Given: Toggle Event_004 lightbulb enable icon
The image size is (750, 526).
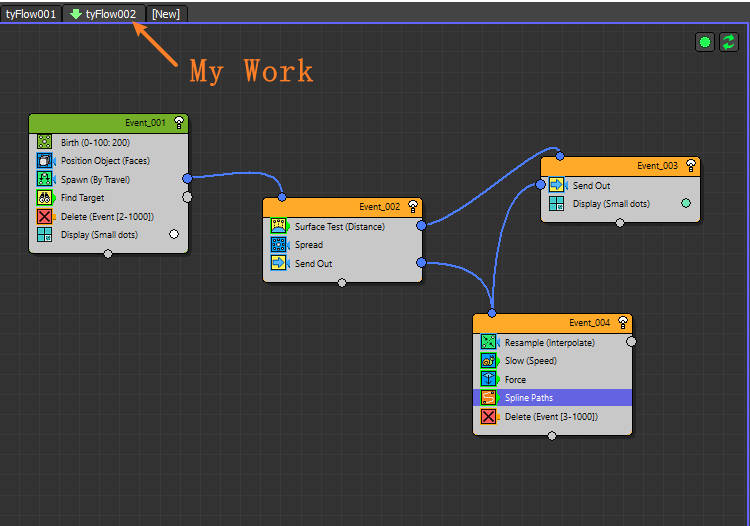Looking at the screenshot, I should 623,323.
